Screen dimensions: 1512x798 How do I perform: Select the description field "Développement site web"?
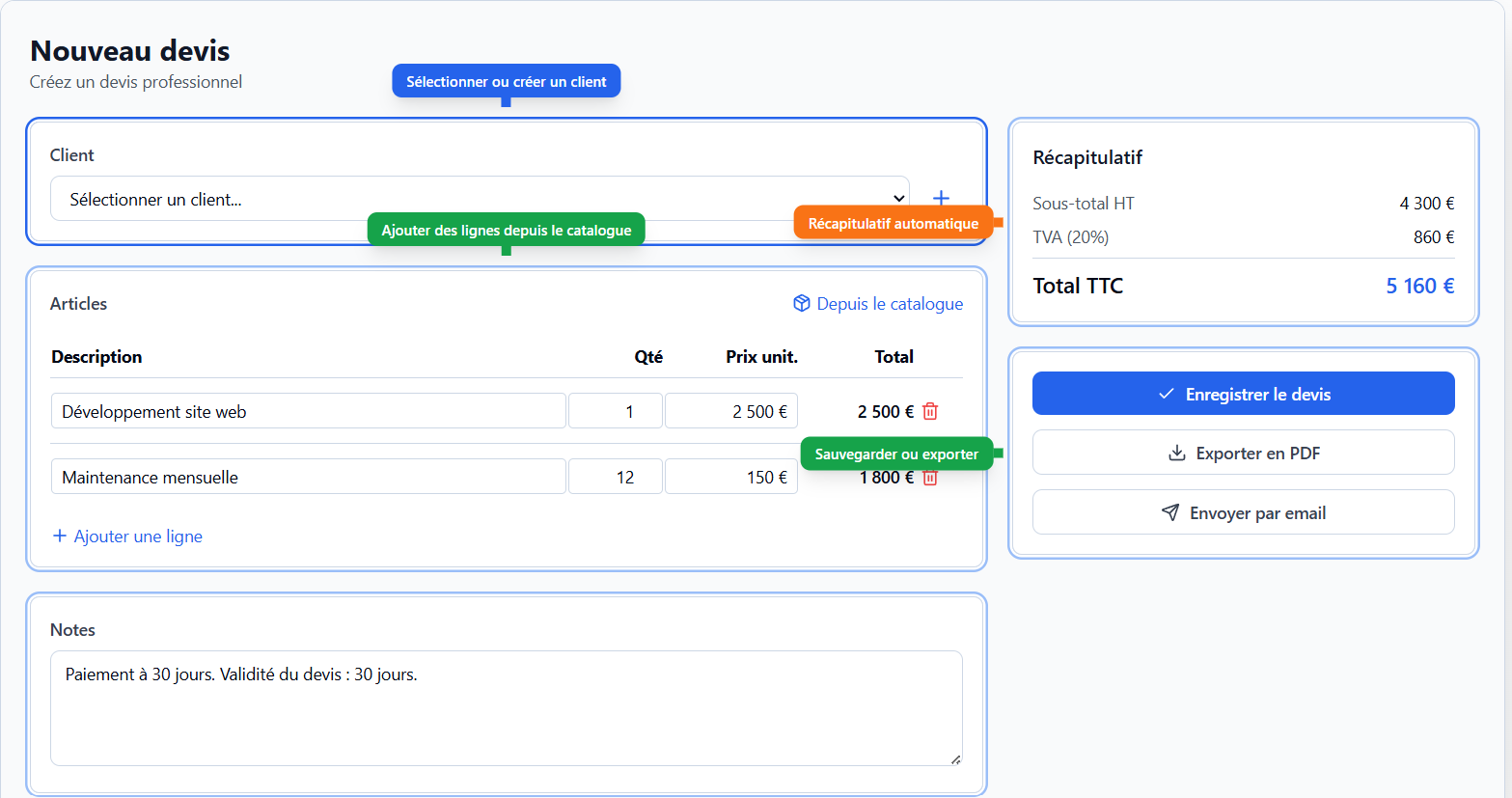[308, 410]
